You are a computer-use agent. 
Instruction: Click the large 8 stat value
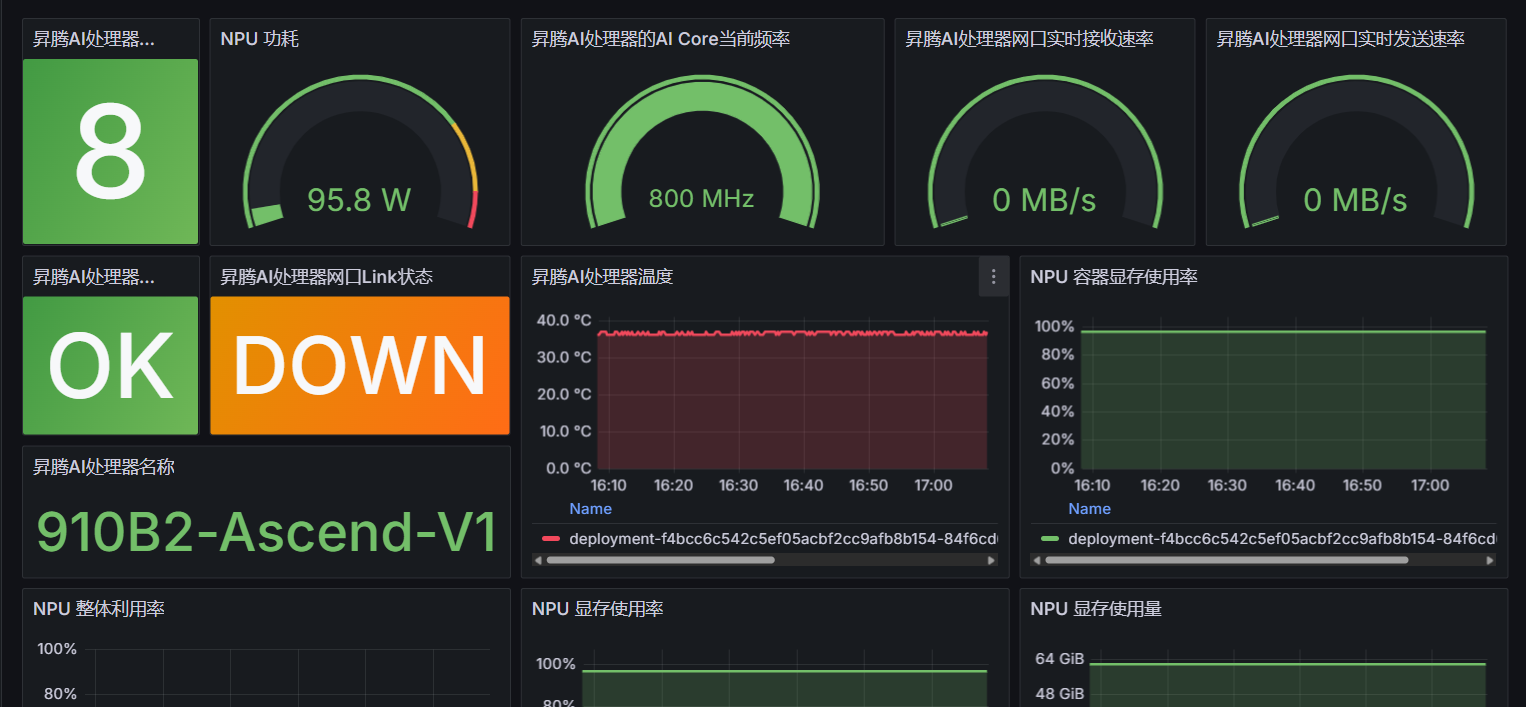[x=111, y=152]
